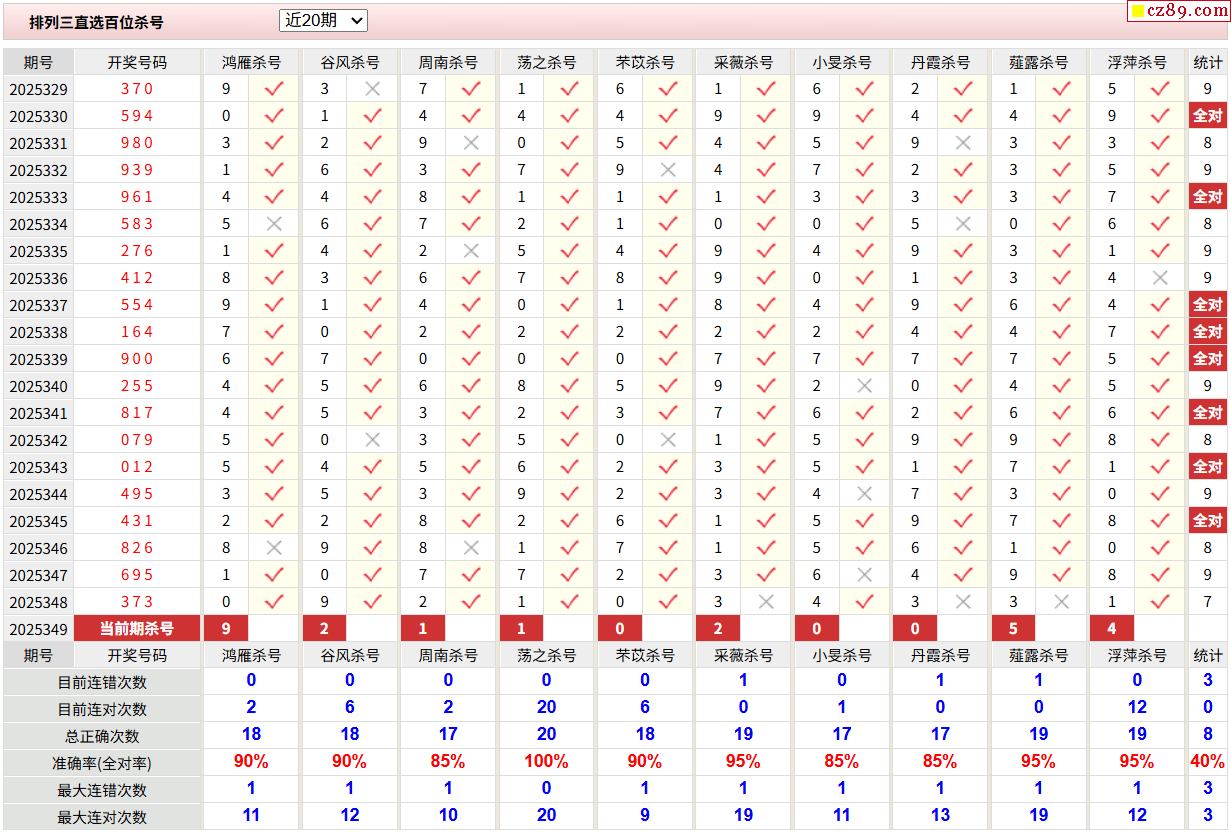The width and height of the screenshot is (1231, 833).
Task: Click the 全对 badge for period 2025330
Action: [1207, 116]
